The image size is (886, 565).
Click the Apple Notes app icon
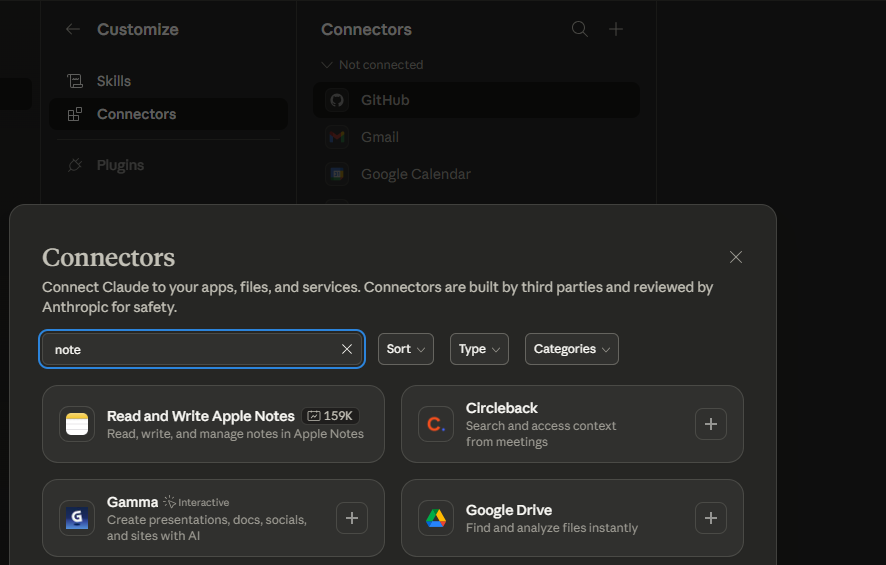(77, 424)
